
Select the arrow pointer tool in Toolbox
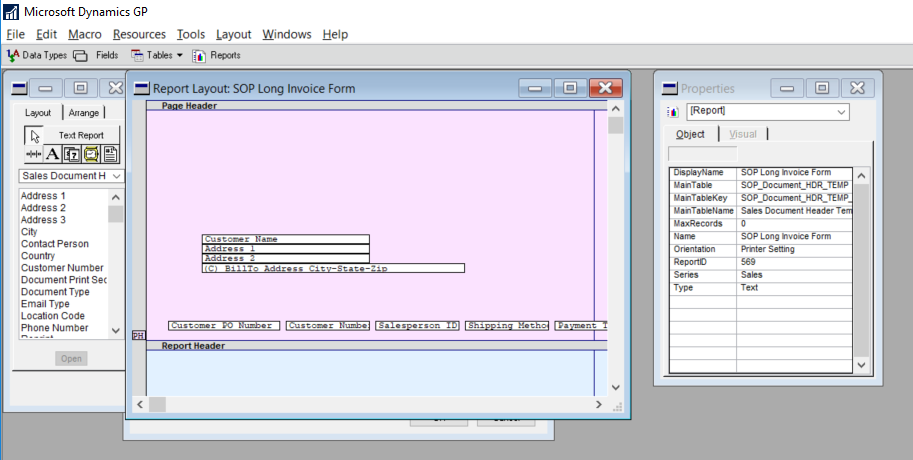[34, 135]
